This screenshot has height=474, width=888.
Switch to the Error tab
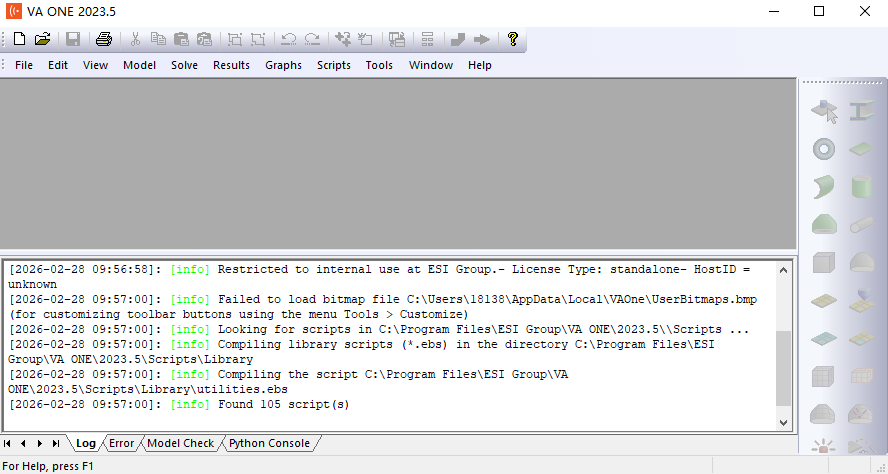[x=121, y=443]
